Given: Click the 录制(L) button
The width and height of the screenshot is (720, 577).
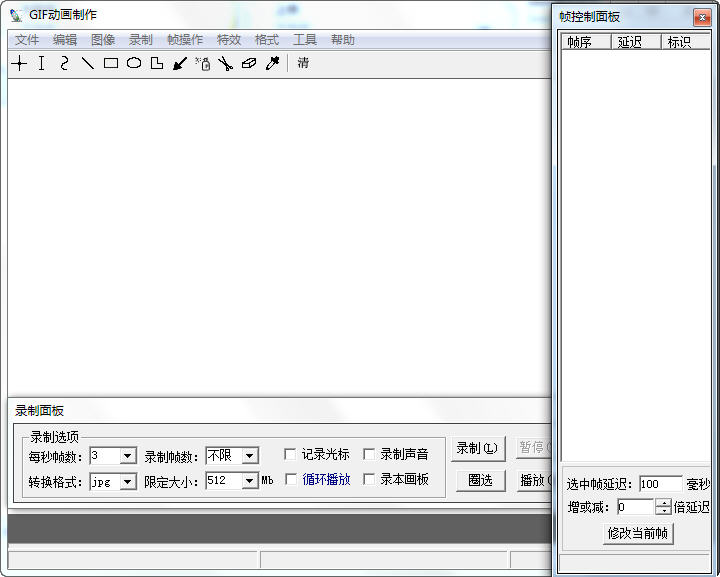Looking at the screenshot, I should [479, 449].
